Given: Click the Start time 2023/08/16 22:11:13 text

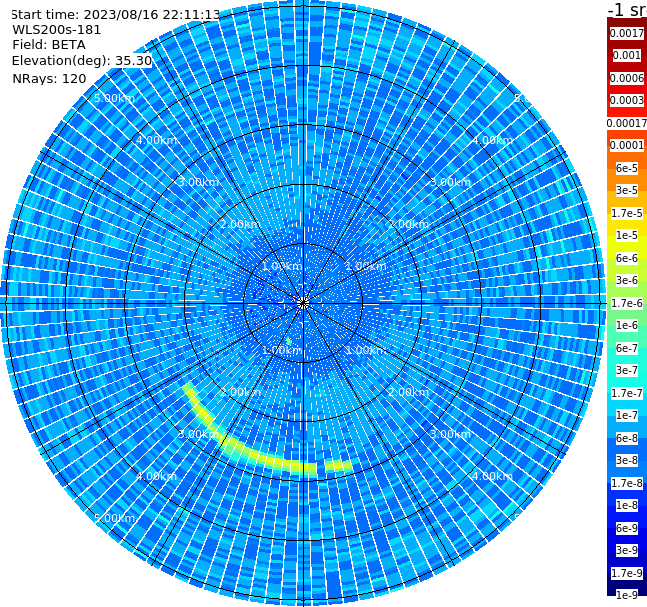Looking at the screenshot, I should point(115,14).
